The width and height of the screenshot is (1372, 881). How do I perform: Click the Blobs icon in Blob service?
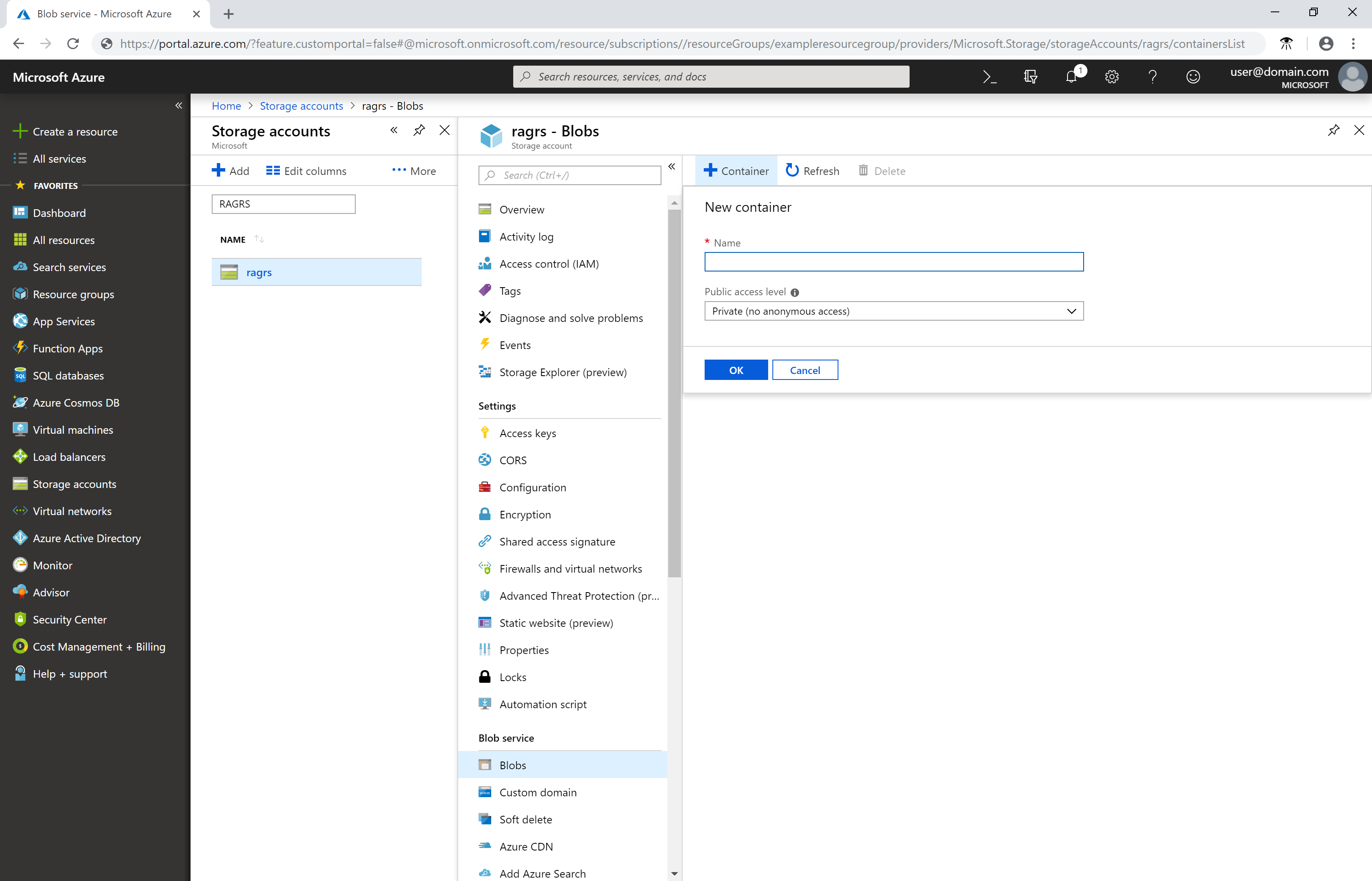pyautogui.click(x=485, y=765)
